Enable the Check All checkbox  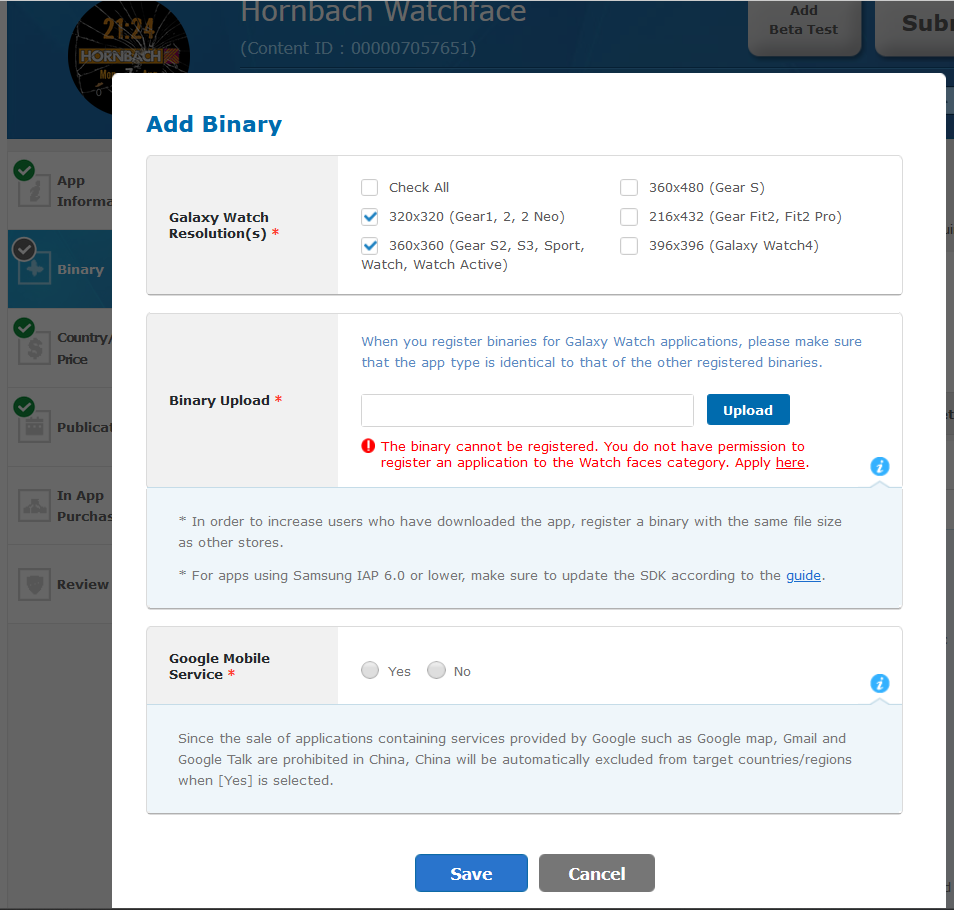370,187
